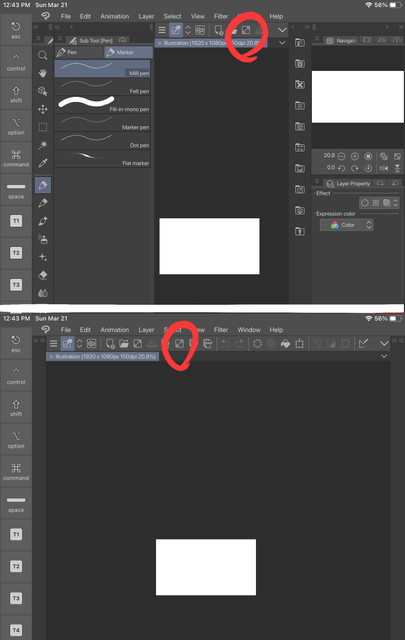Click Fill bucket icon in lower command bar
Viewport: 405px width, 640px height.
(285, 344)
